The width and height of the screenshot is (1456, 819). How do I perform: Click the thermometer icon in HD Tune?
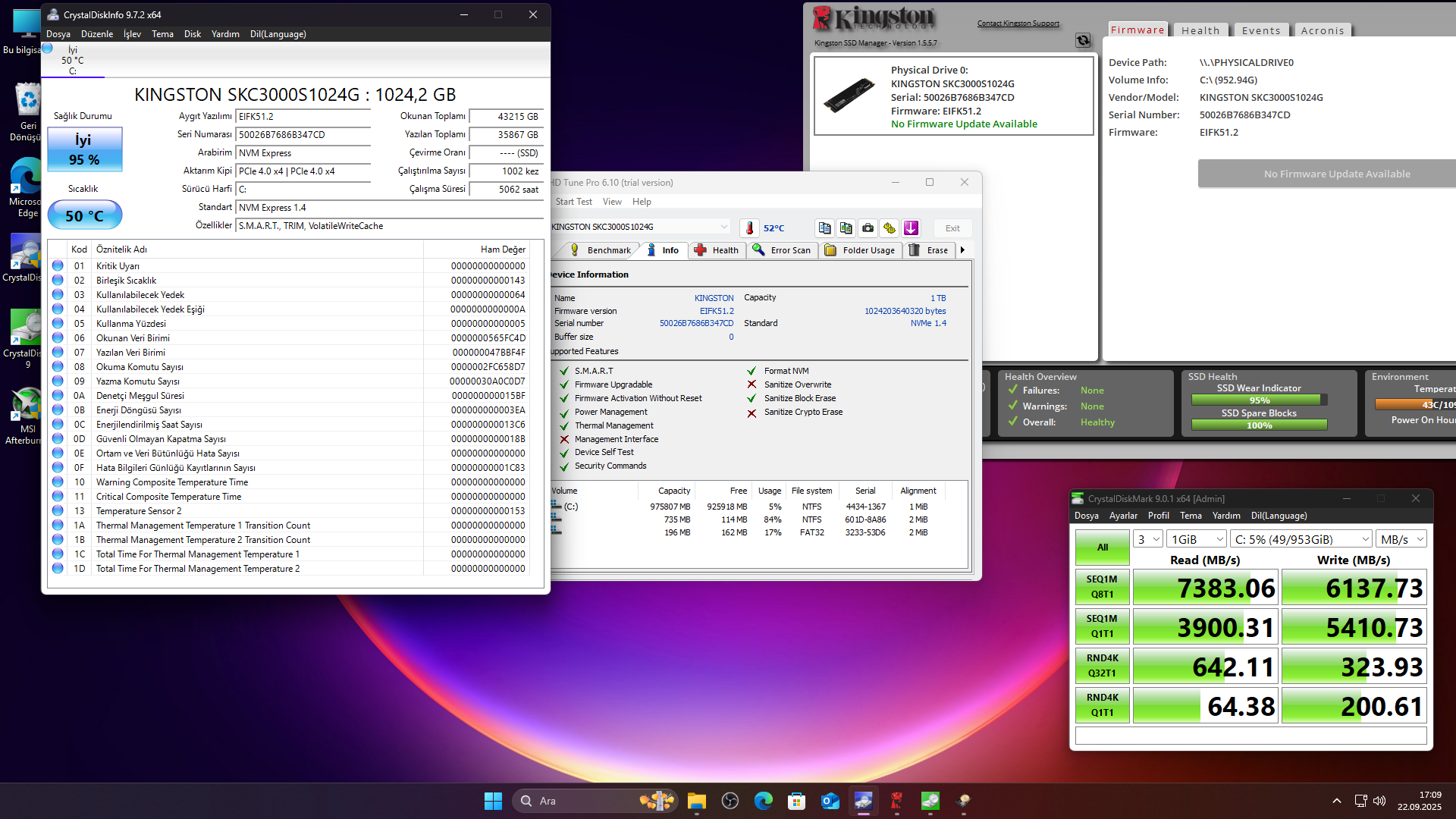pyautogui.click(x=749, y=228)
